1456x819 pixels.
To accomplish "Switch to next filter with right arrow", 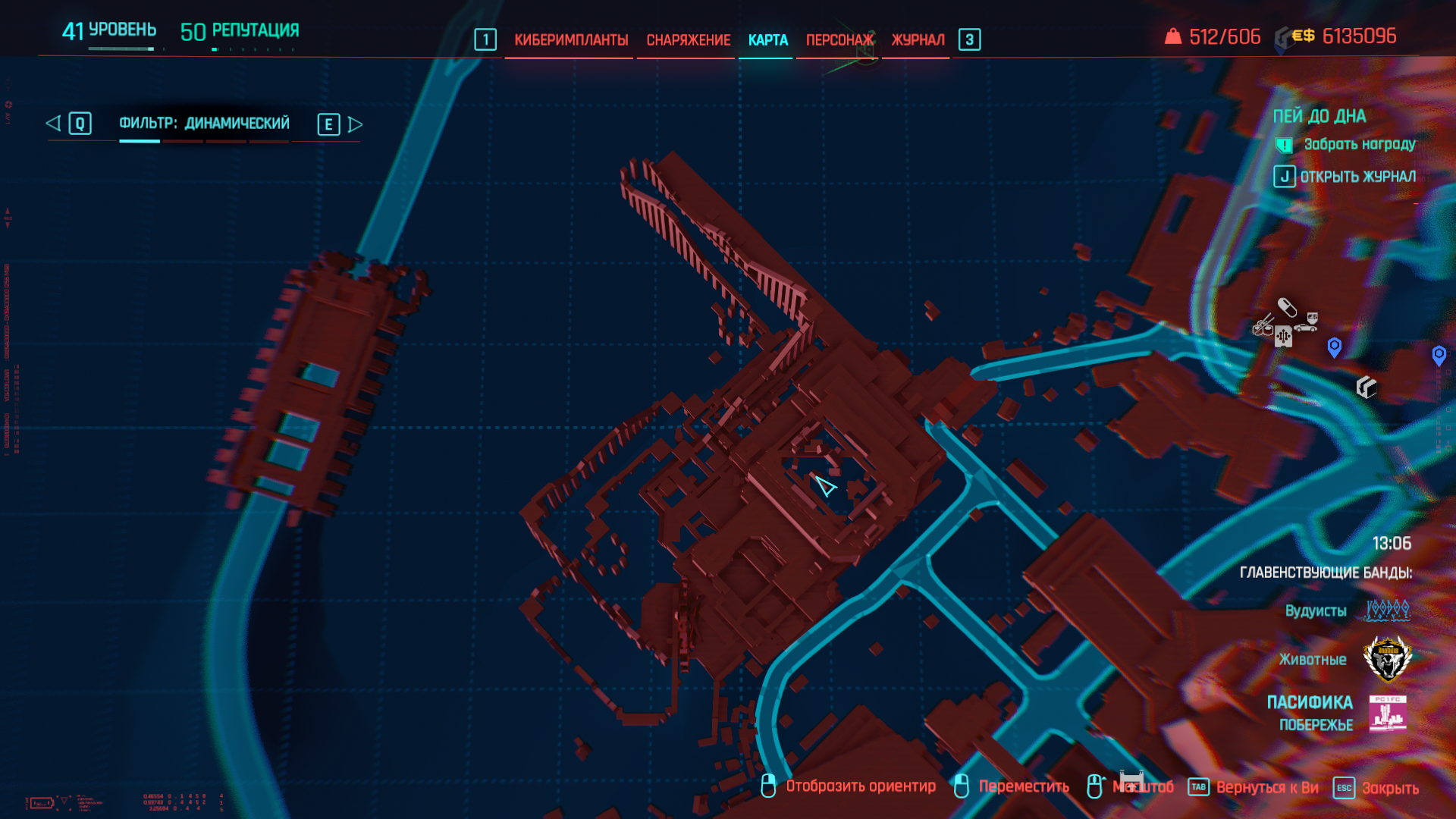I will [355, 124].
